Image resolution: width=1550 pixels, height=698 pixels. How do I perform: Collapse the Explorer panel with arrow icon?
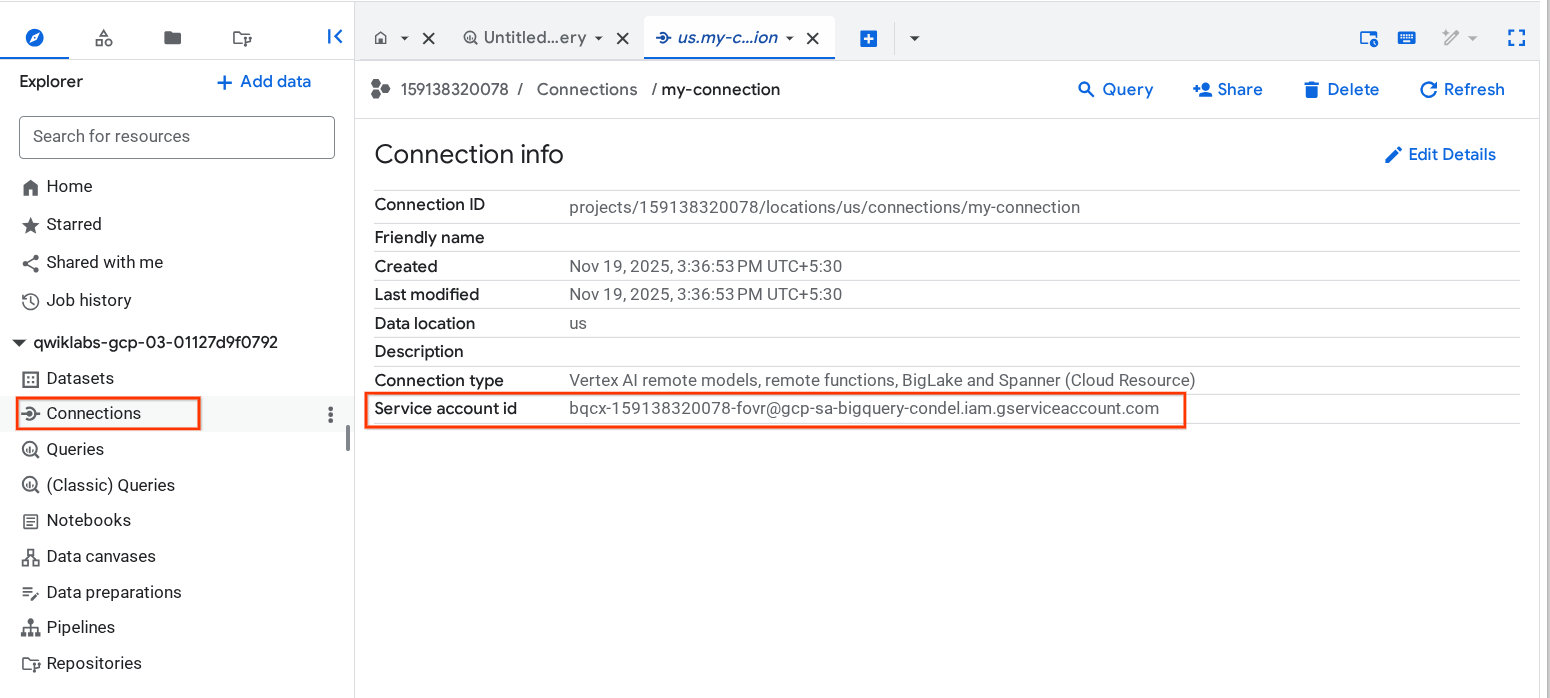click(x=335, y=37)
